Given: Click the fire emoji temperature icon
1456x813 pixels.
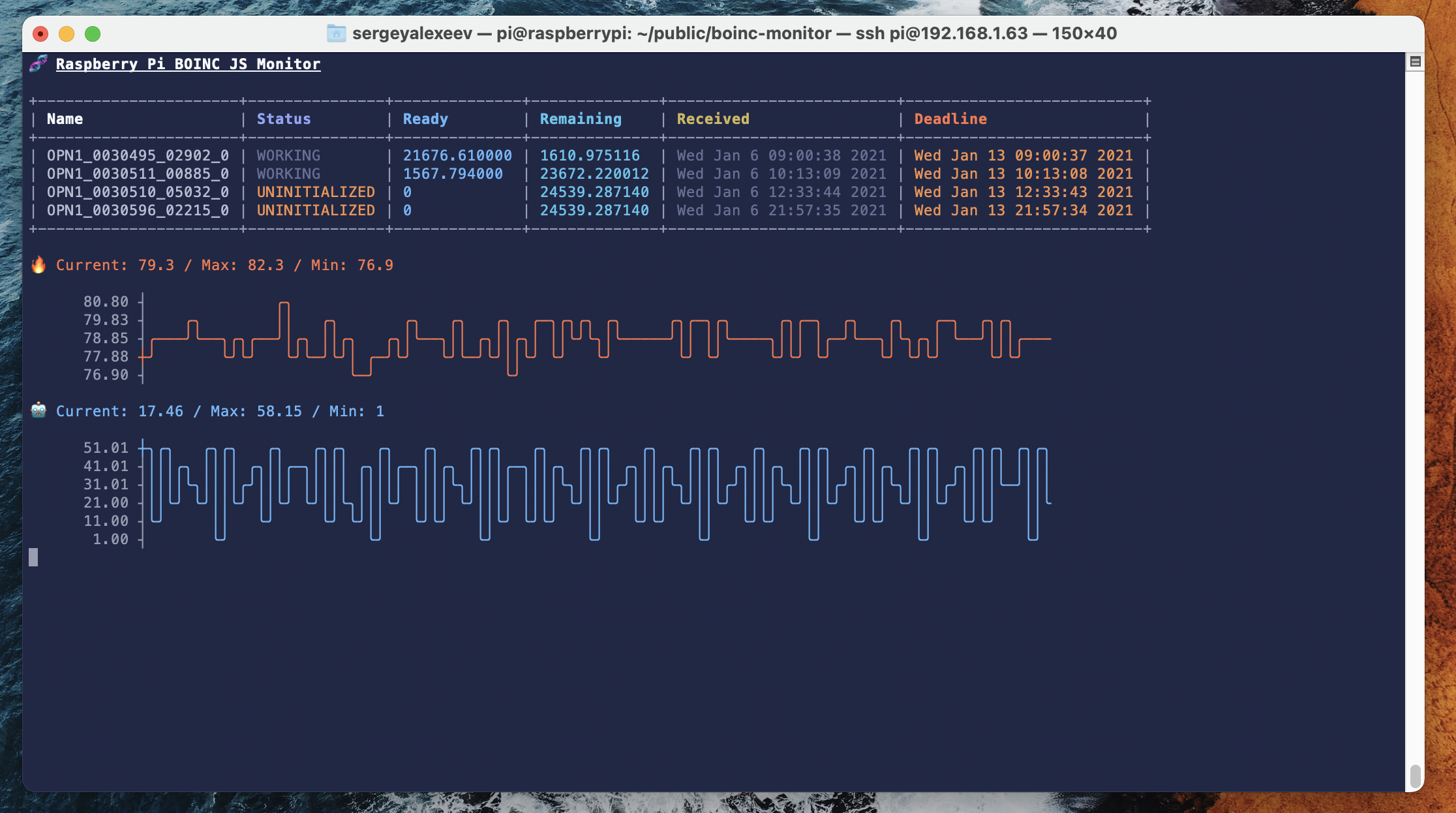Looking at the screenshot, I should [38, 264].
